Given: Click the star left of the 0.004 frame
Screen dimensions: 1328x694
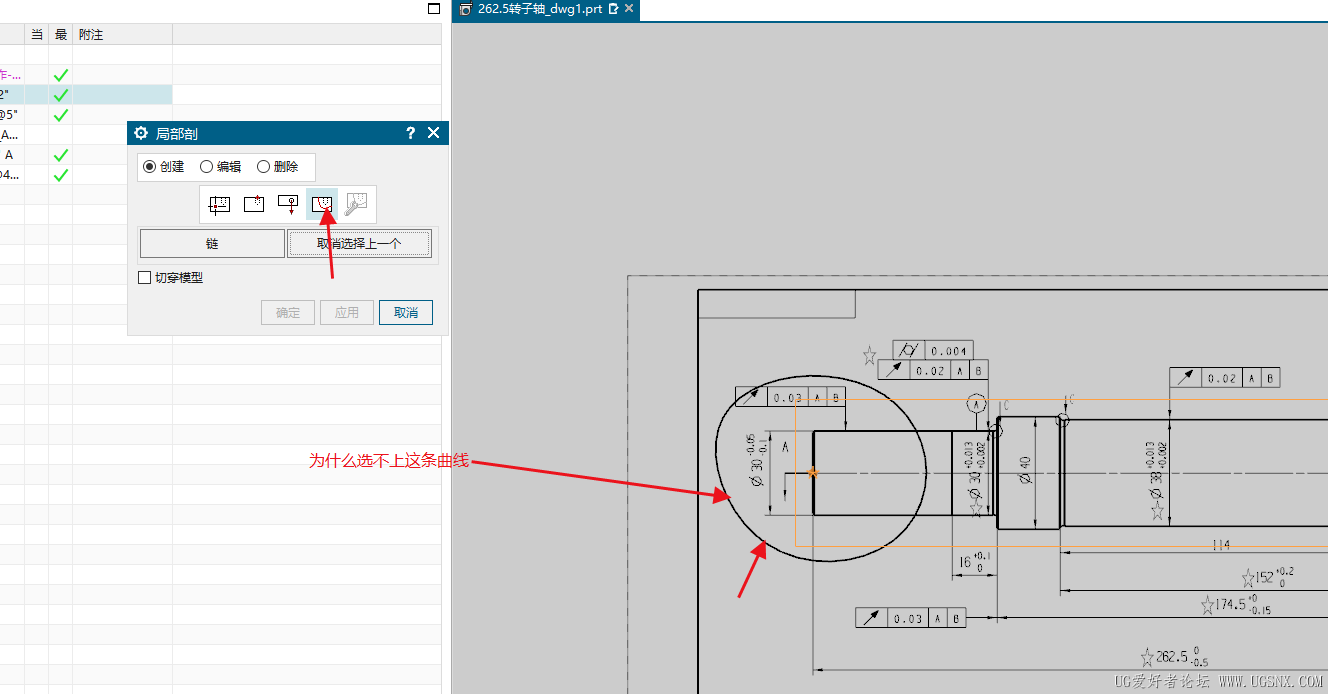Looking at the screenshot, I should tap(870, 355).
